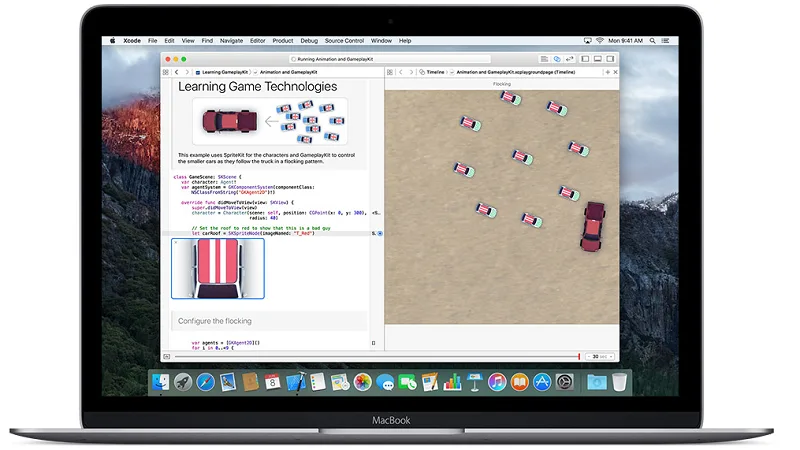800x450 pixels.
Task: Close the assistant editor pane
Action: pos(615,72)
